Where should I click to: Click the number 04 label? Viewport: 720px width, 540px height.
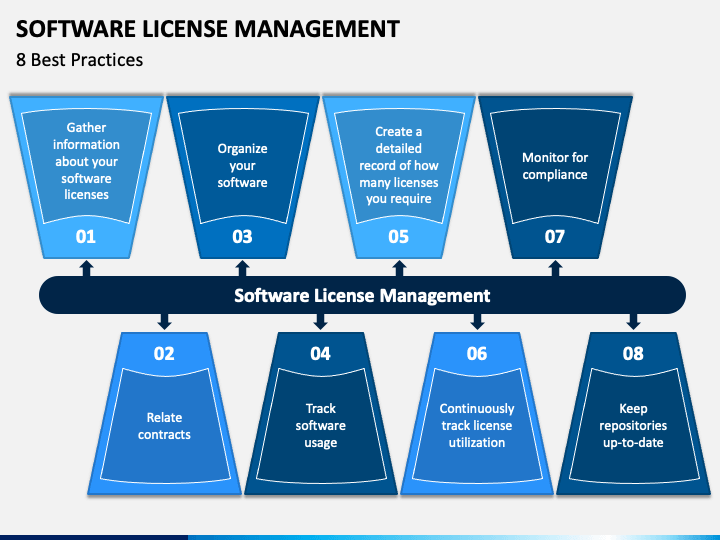(x=320, y=354)
